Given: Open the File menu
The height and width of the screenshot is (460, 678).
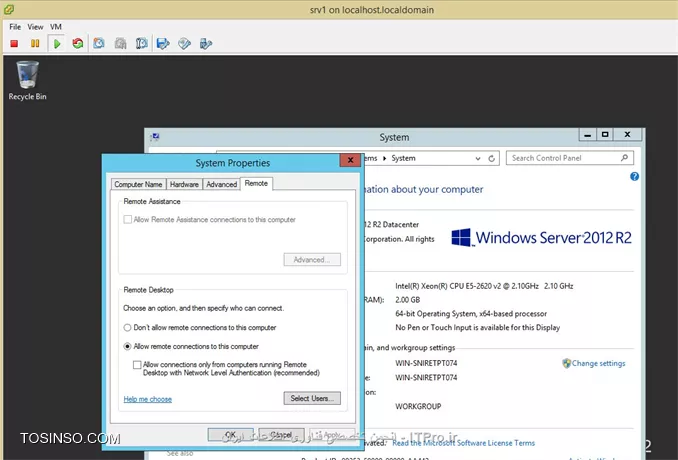Looking at the screenshot, I should pos(15,27).
